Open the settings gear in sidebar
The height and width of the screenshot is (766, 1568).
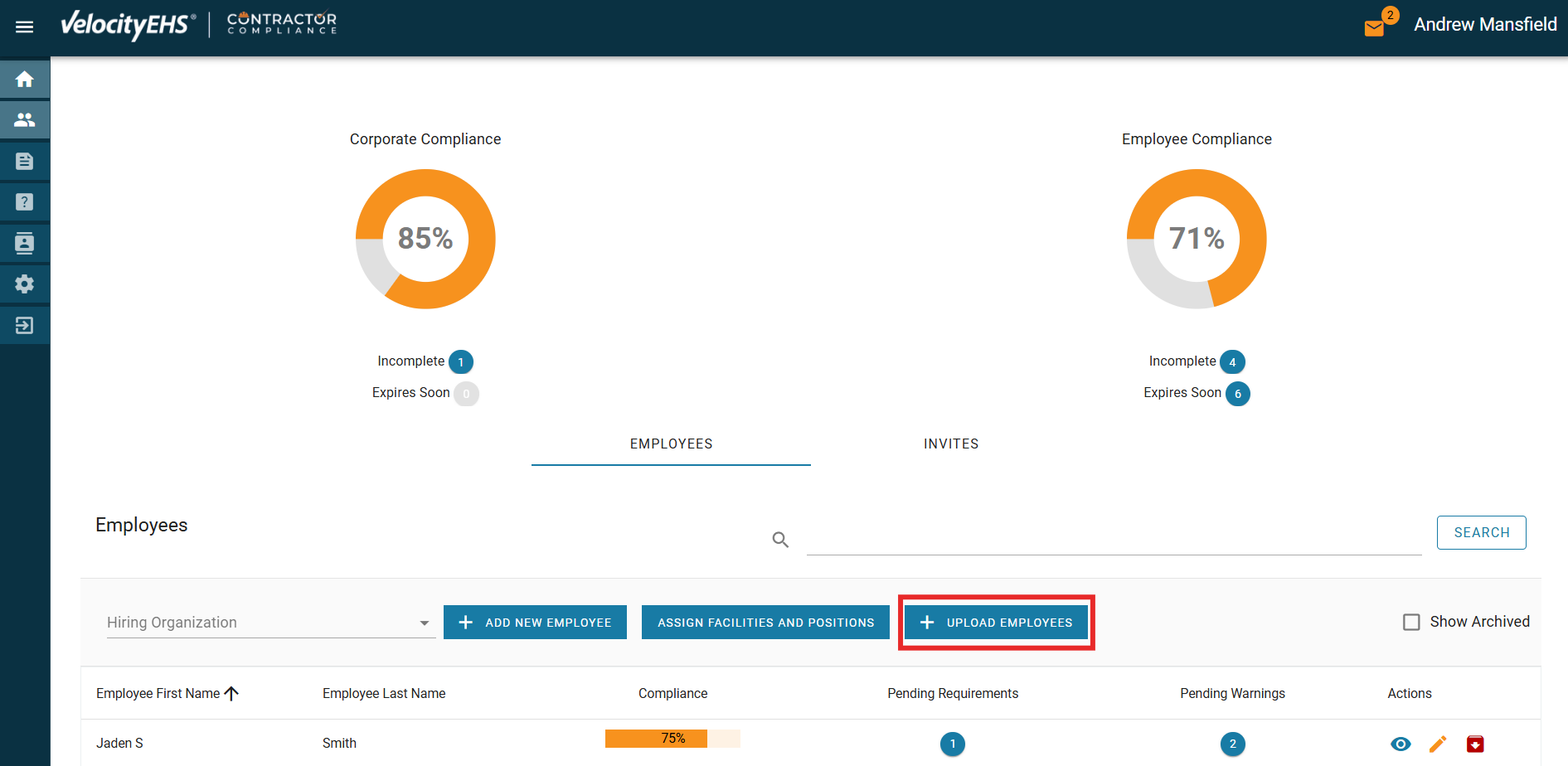tap(25, 284)
